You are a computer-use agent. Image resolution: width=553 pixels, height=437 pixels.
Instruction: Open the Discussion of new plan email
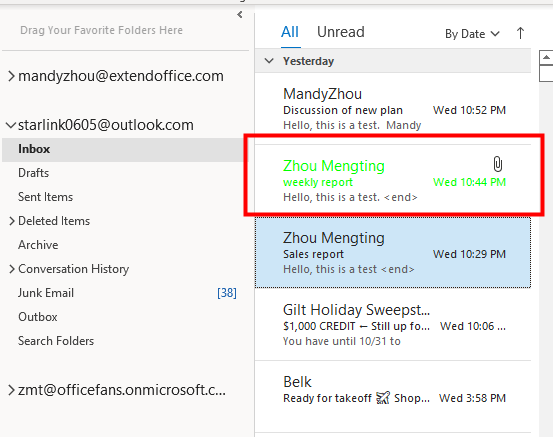click(393, 109)
